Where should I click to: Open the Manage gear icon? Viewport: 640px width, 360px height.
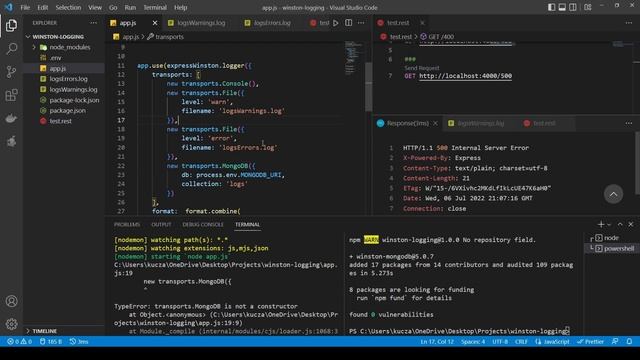tap(11, 324)
